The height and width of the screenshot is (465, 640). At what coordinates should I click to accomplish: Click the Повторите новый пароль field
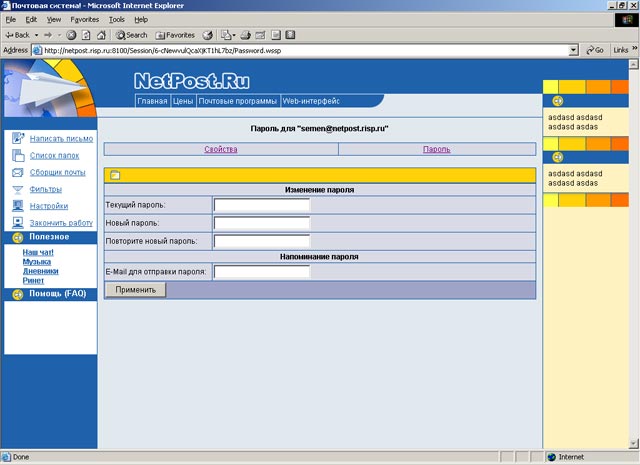(x=262, y=241)
